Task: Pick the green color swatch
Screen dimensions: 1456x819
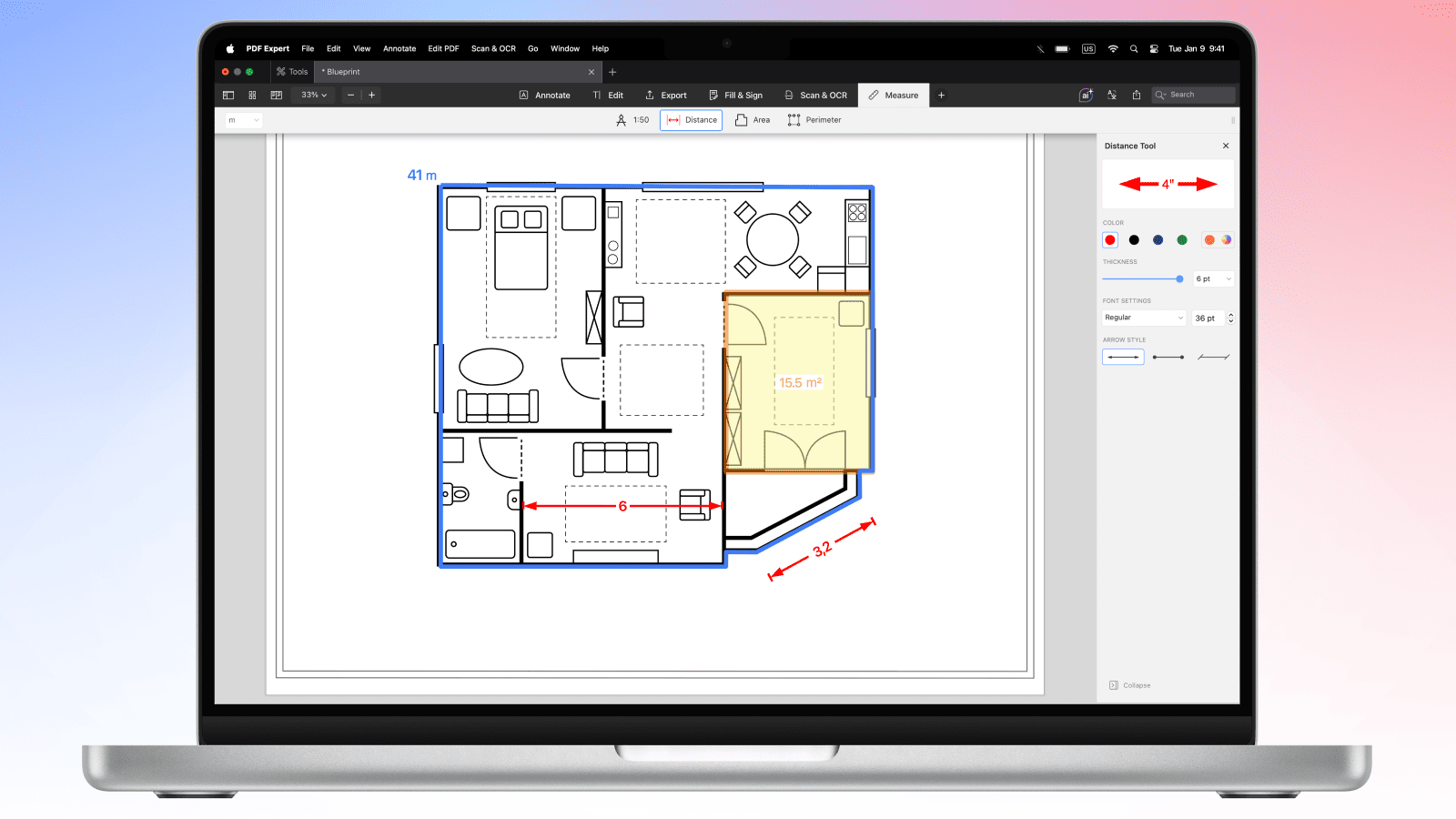Action: pyautogui.click(x=1182, y=240)
